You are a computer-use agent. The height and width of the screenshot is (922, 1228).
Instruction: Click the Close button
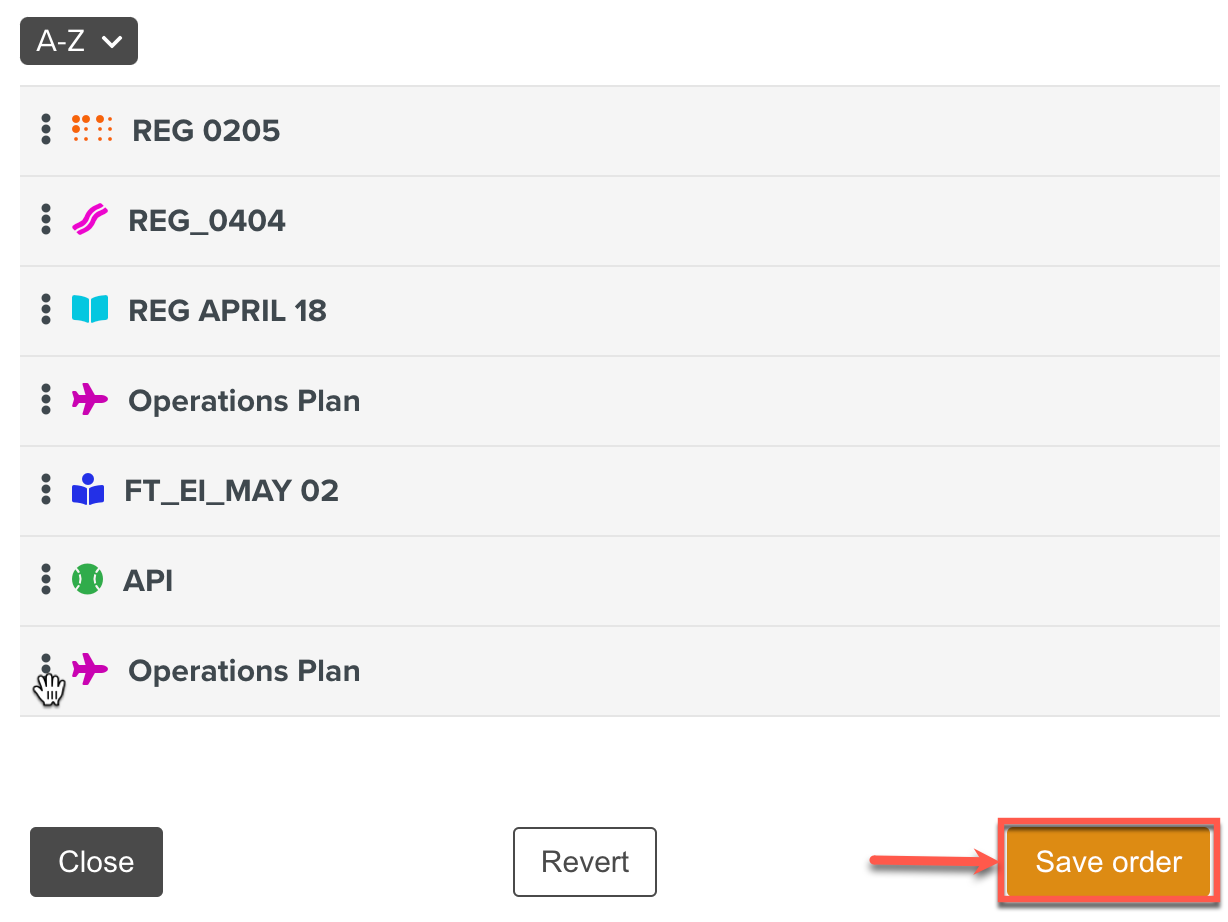96,862
